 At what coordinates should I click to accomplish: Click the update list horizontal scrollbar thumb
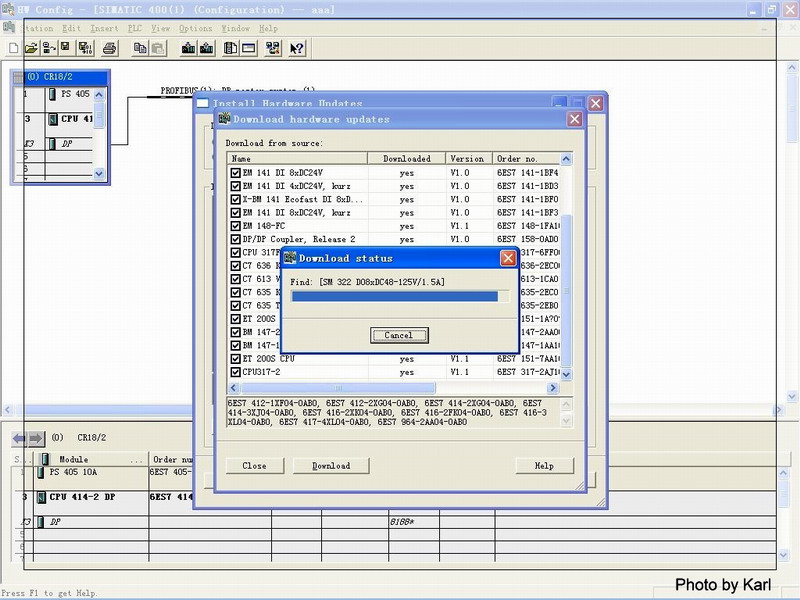click(x=338, y=388)
